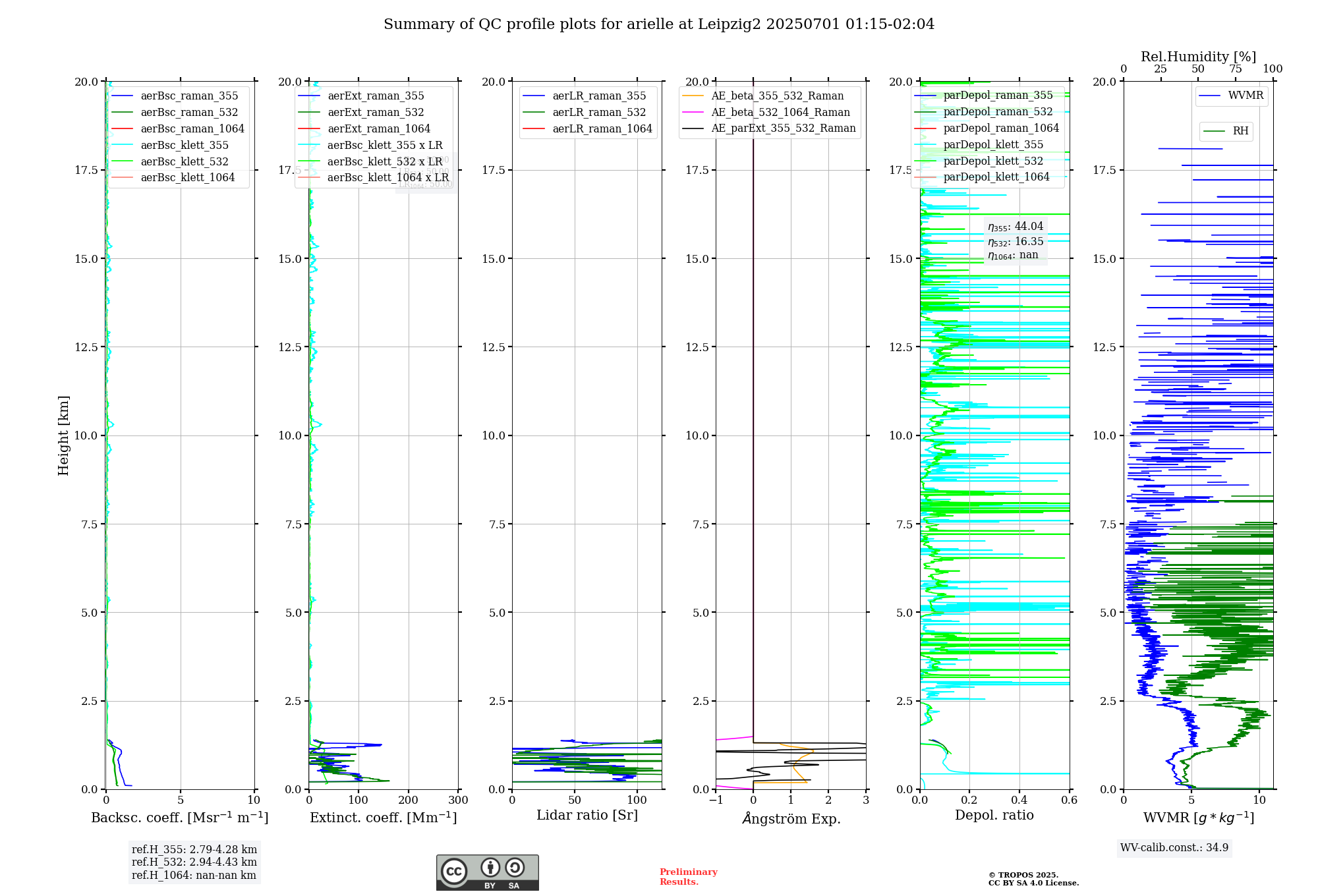Click the blue extinction peak in the Extinct. coeff. panel
Image resolution: width=1318 pixels, height=896 pixels.
(370, 745)
